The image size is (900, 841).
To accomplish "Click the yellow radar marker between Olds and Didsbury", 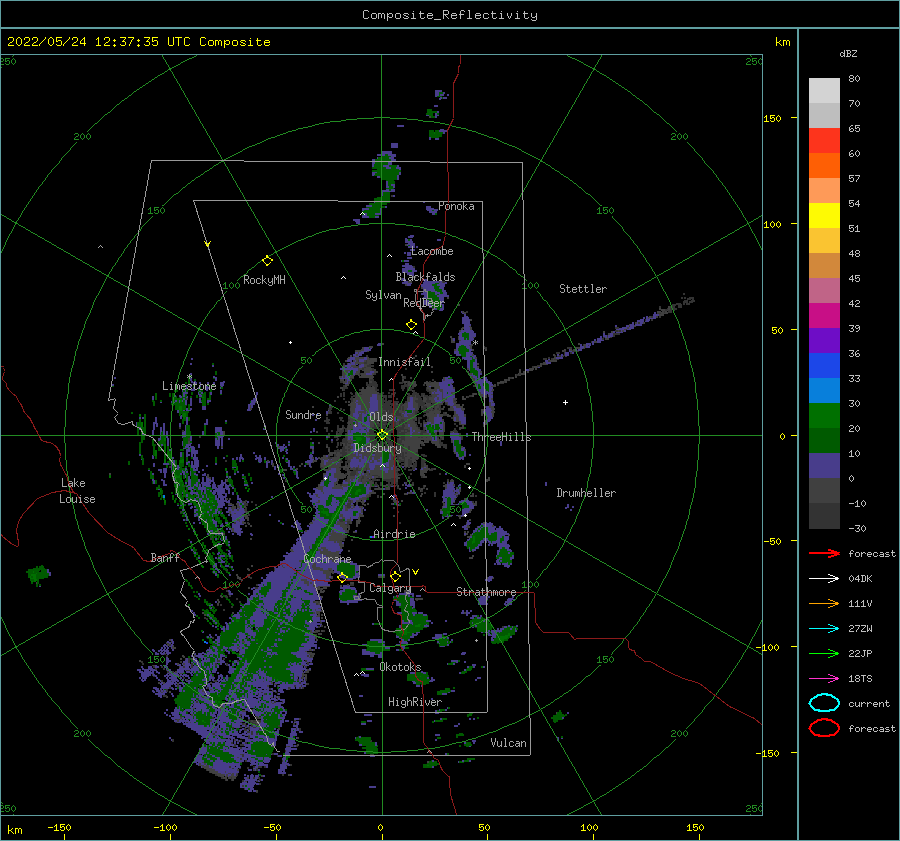I will [382, 435].
